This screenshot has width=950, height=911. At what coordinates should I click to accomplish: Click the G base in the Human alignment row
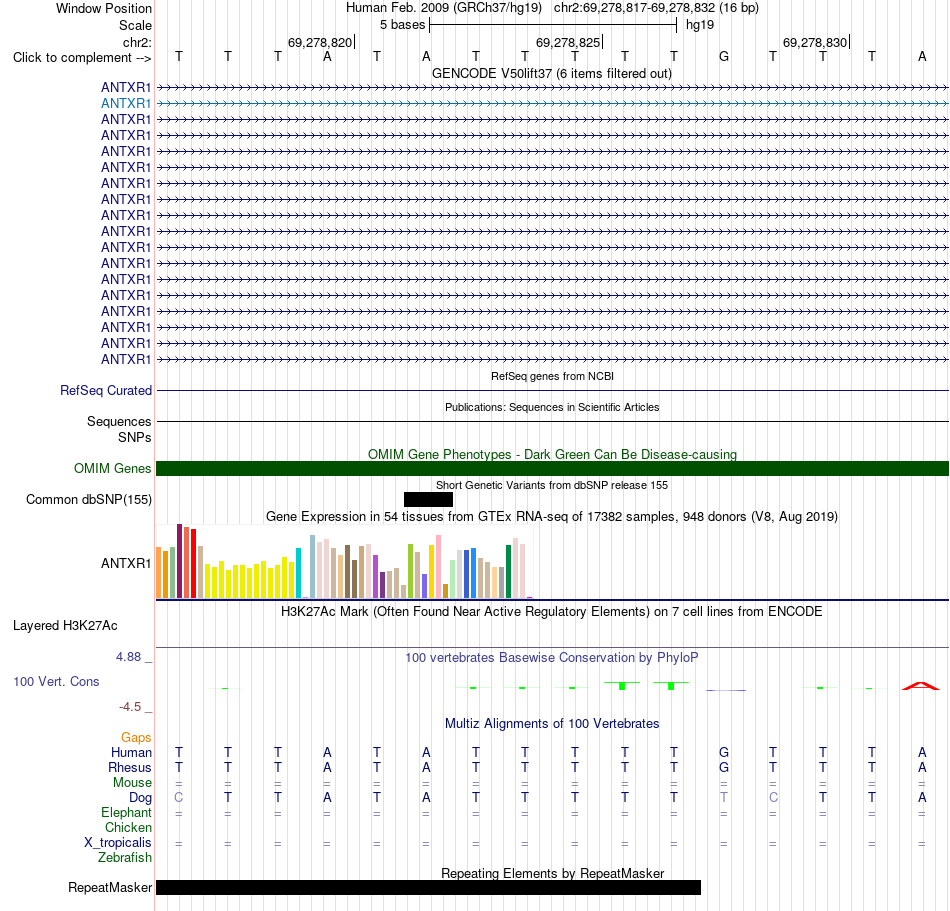click(x=723, y=752)
